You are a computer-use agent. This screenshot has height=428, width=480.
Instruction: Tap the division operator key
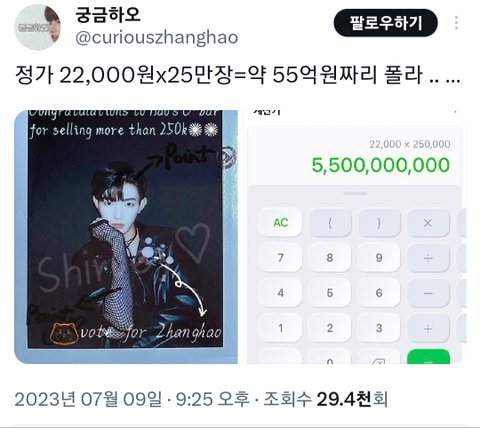coord(428,257)
